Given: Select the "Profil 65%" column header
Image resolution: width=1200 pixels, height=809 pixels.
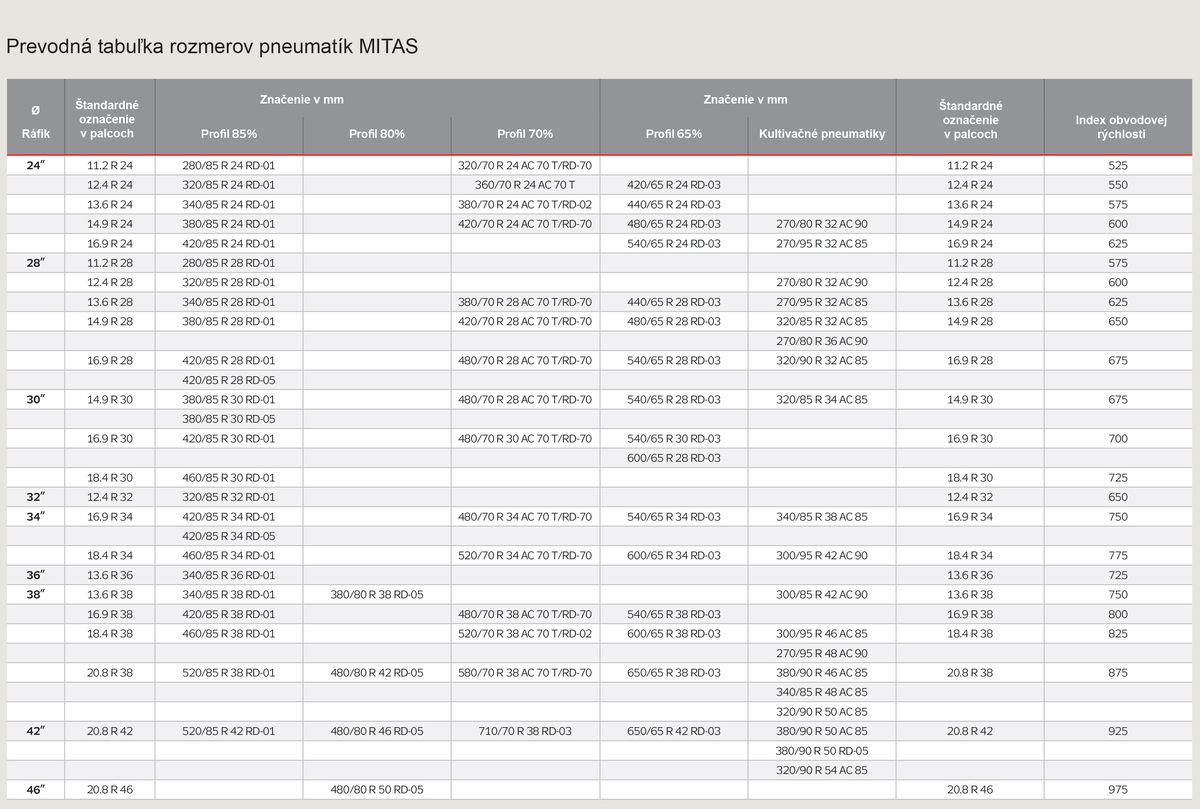Looking at the screenshot, I should point(673,134).
